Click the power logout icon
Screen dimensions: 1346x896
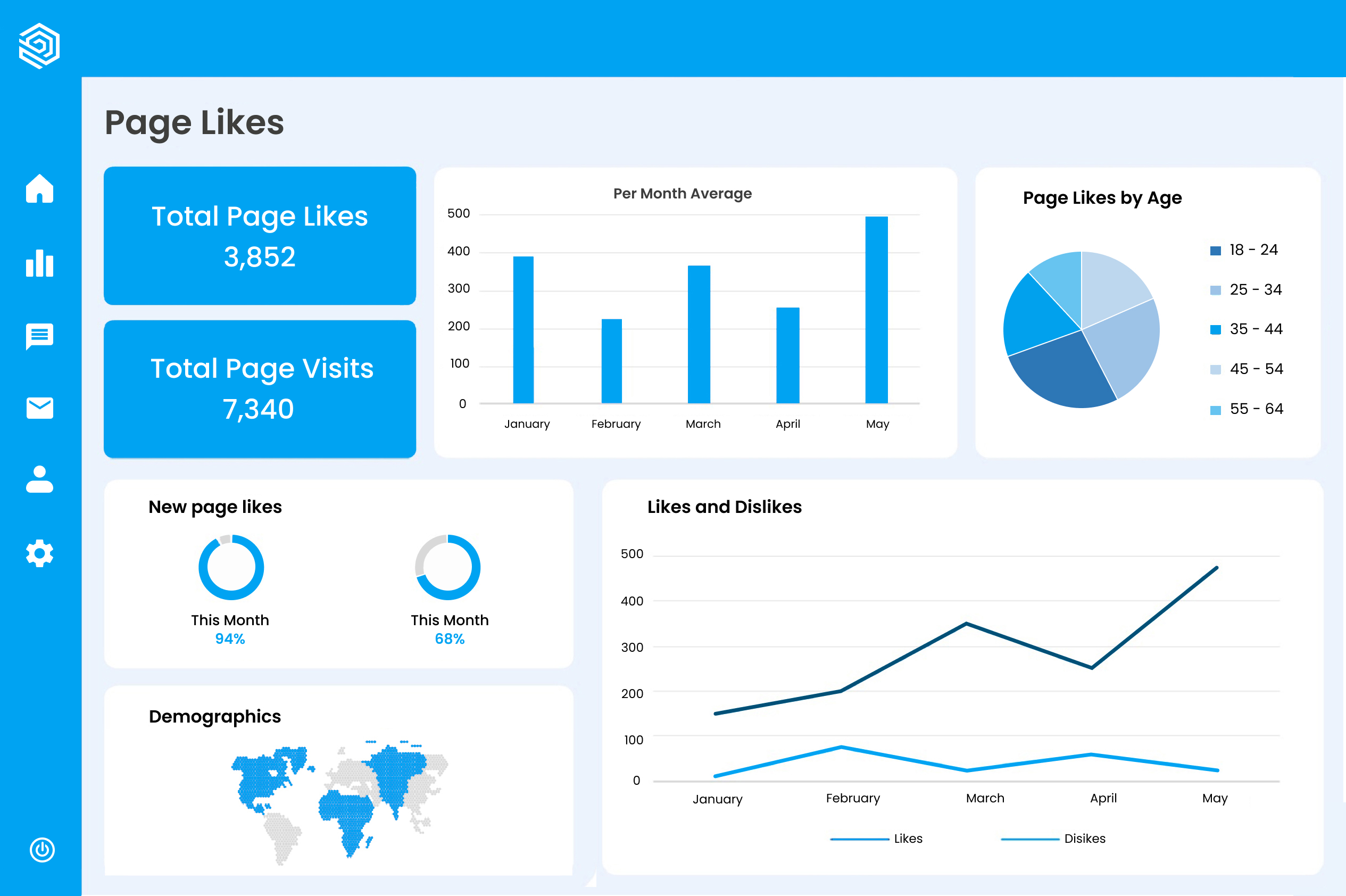coord(41,850)
